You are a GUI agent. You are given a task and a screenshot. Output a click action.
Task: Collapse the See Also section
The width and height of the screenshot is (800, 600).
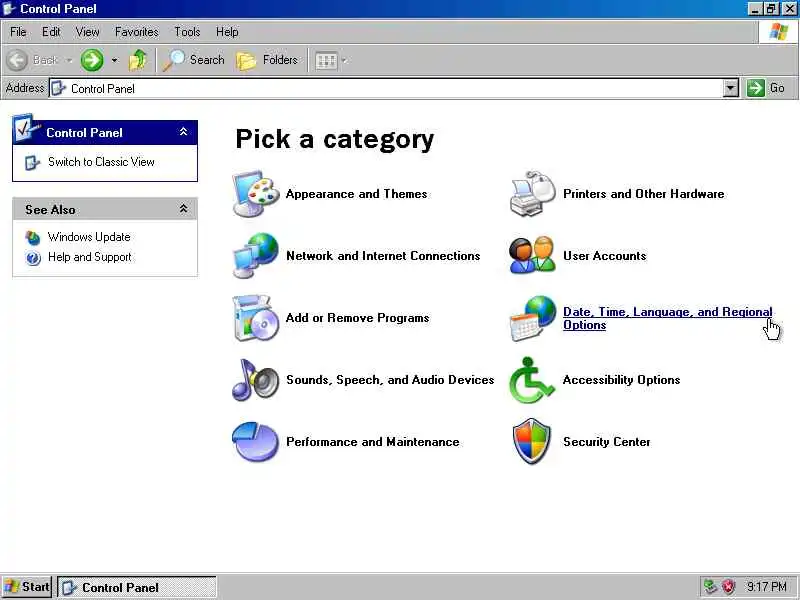(x=183, y=209)
